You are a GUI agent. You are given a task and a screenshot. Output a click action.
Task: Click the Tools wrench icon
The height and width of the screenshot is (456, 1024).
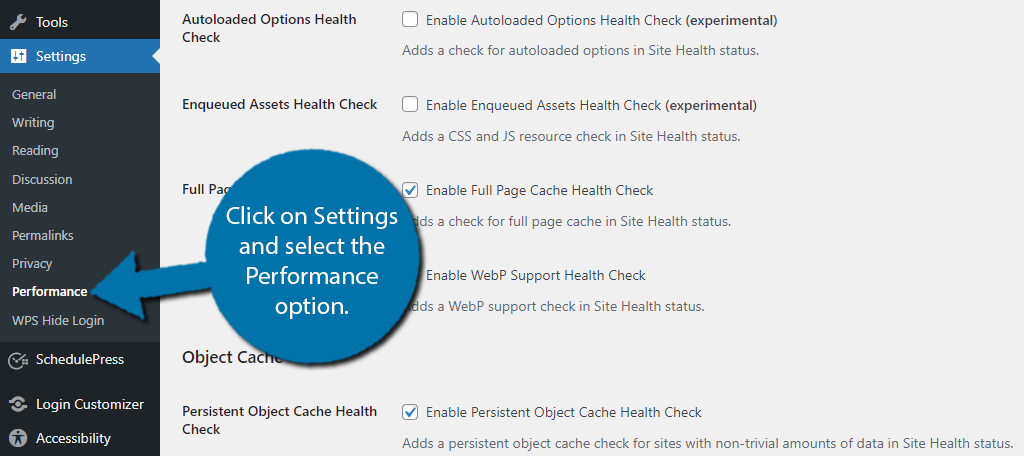(18, 22)
